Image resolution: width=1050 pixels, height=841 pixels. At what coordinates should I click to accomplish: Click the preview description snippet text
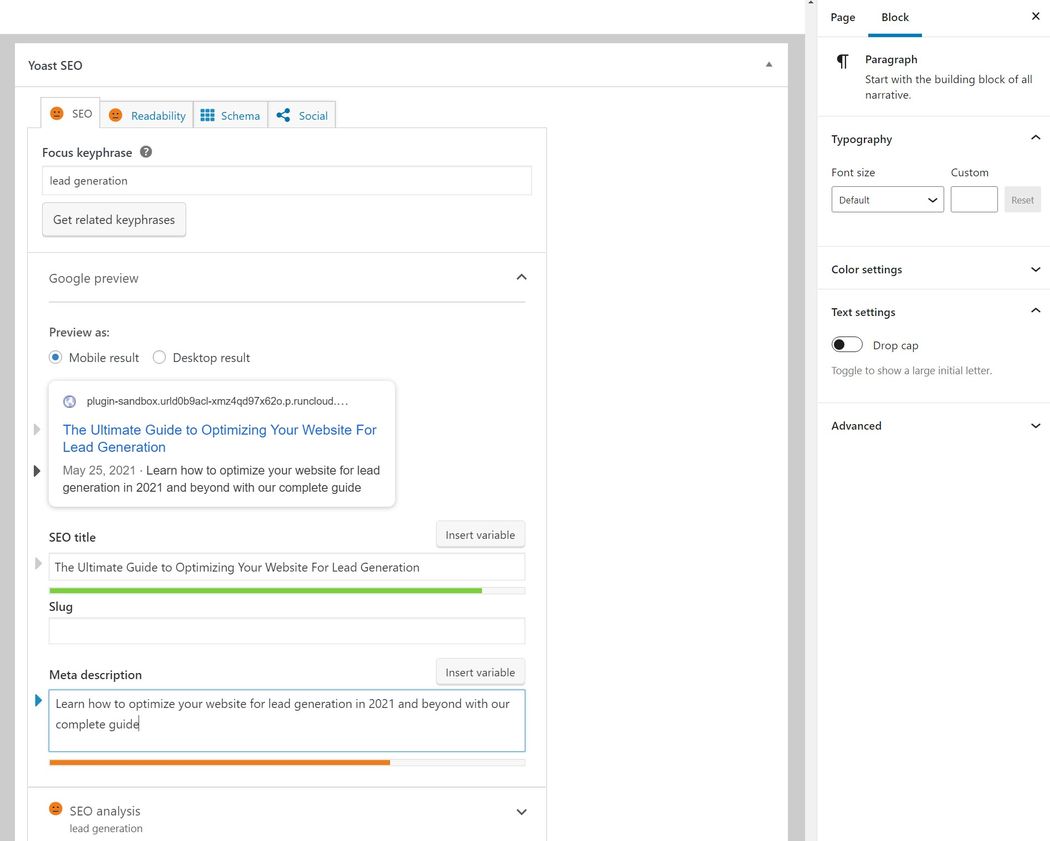tap(221, 479)
